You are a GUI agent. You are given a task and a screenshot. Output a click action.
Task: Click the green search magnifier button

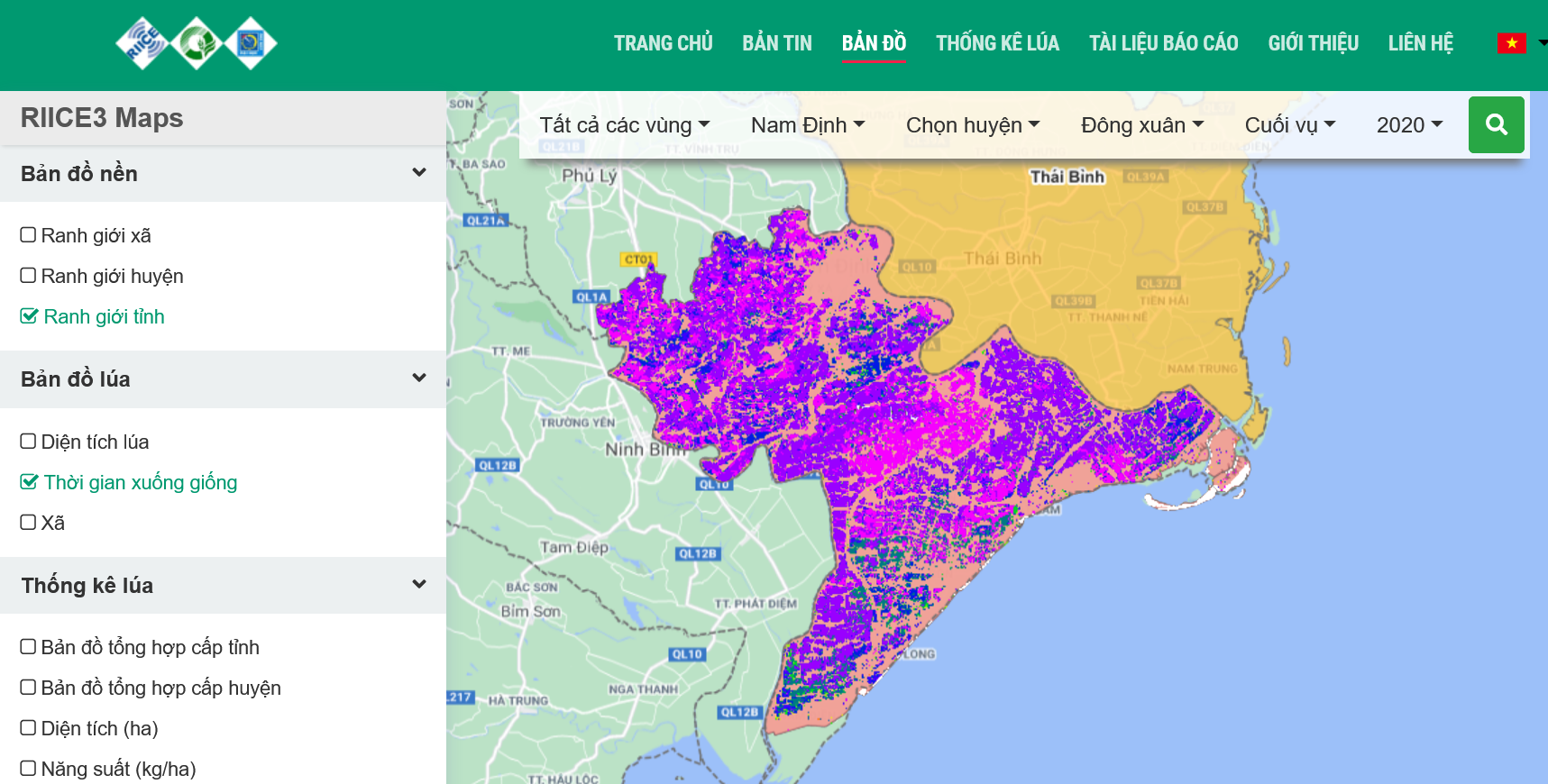[x=1496, y=125]
